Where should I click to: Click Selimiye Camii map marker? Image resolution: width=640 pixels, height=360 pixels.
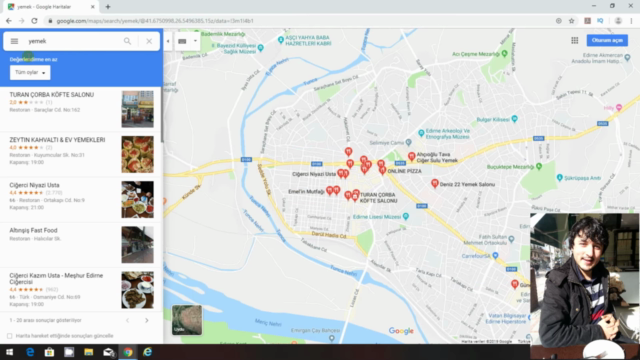point(408,142)
